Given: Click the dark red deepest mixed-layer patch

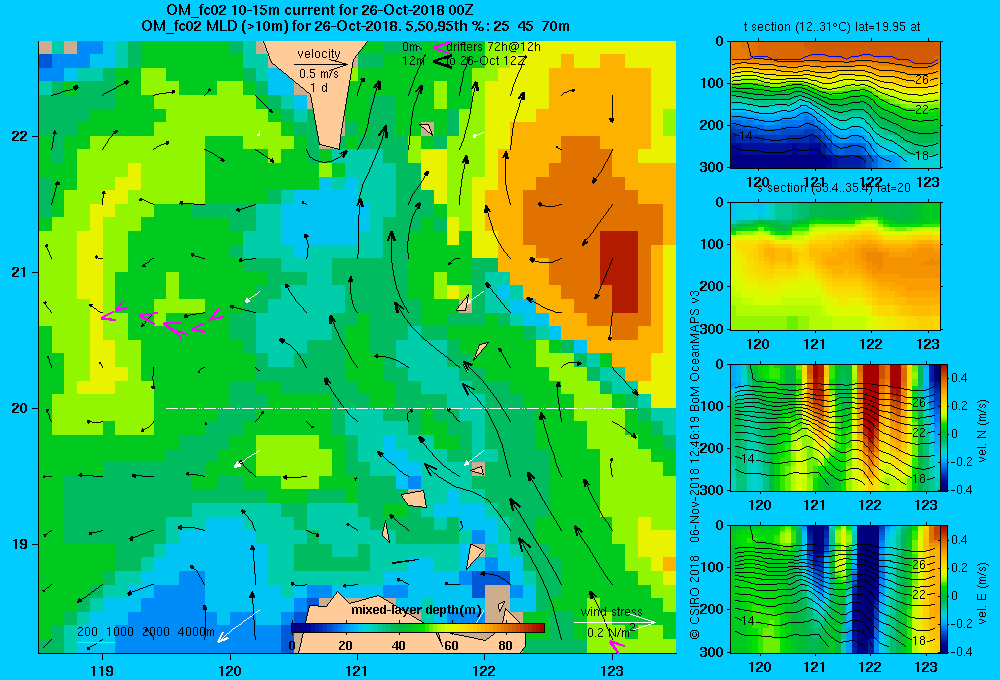Looking at the screenshot, I should coord(619,272).
